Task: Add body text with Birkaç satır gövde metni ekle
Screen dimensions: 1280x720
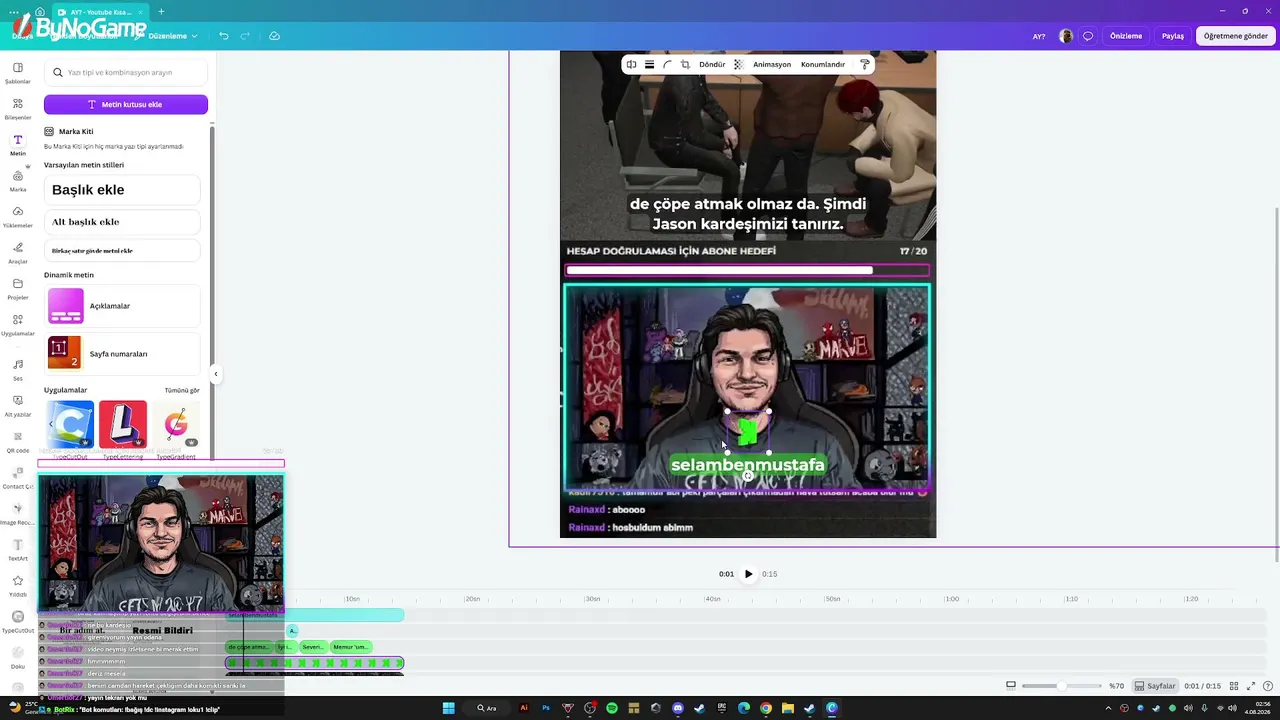Action: pyautogui.click(x=122, y=250)
